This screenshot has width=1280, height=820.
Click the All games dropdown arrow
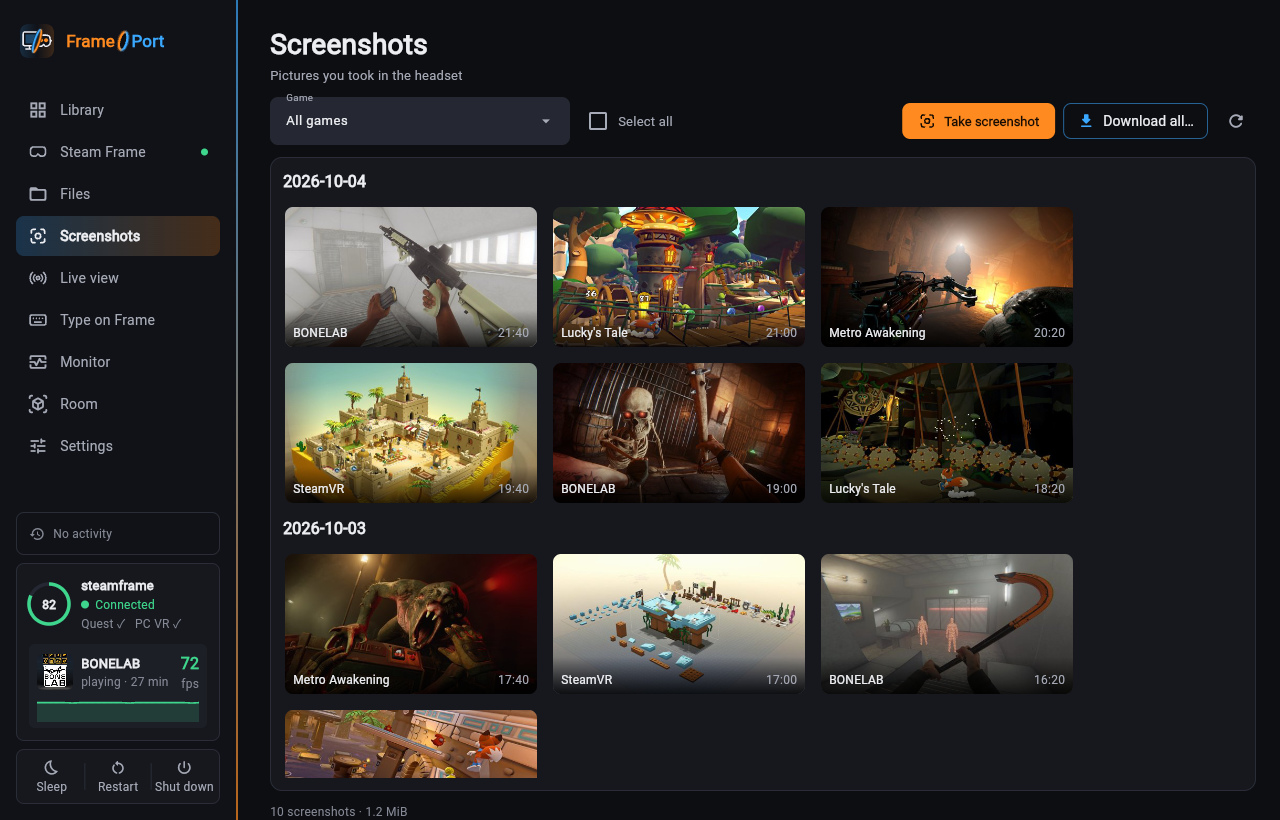[x=546, y=121]
